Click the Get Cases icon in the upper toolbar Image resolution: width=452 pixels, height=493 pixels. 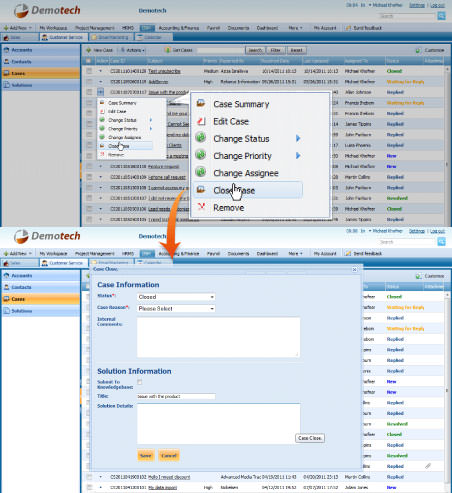coord(168,50)
